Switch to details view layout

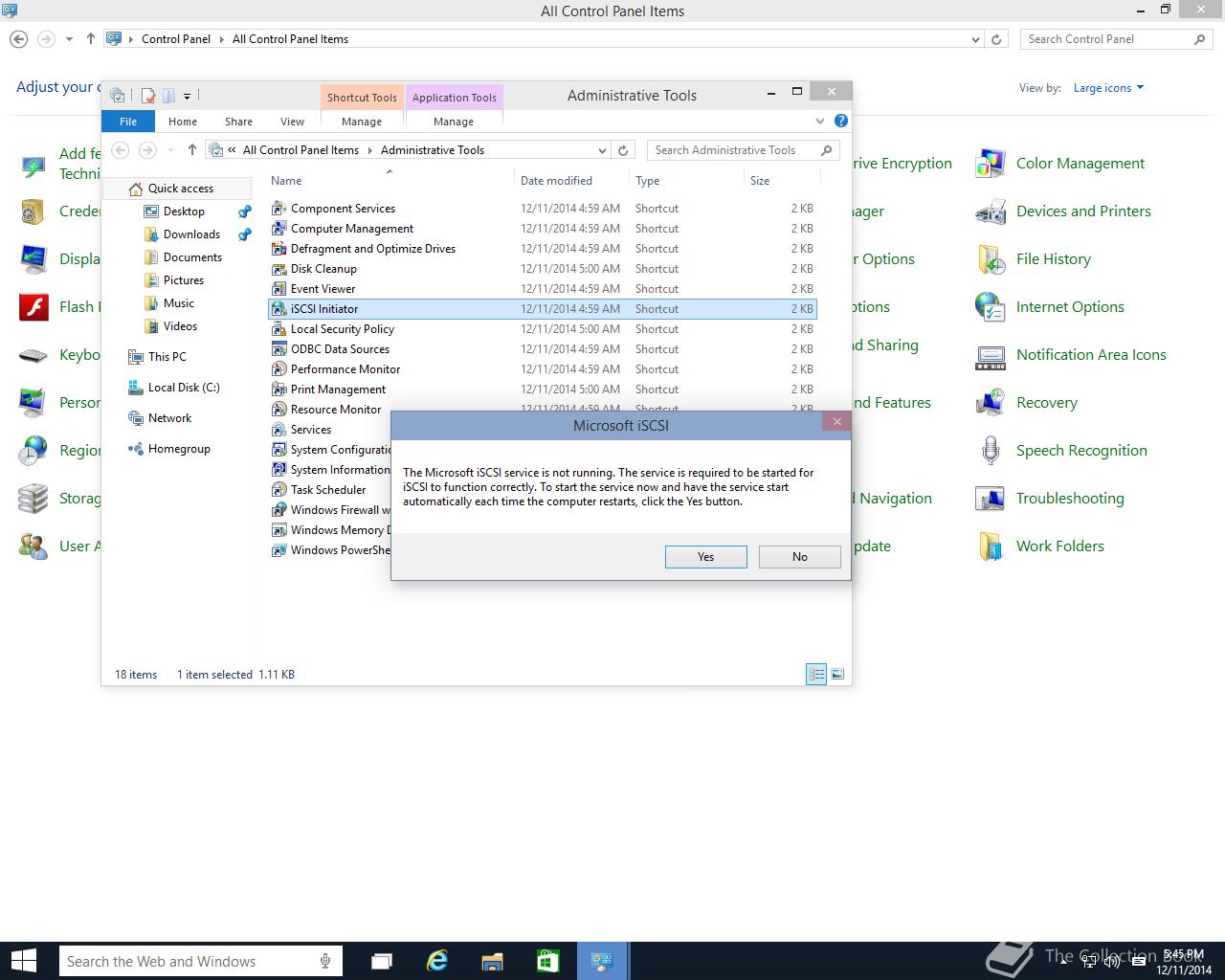(x=816, y=675)
